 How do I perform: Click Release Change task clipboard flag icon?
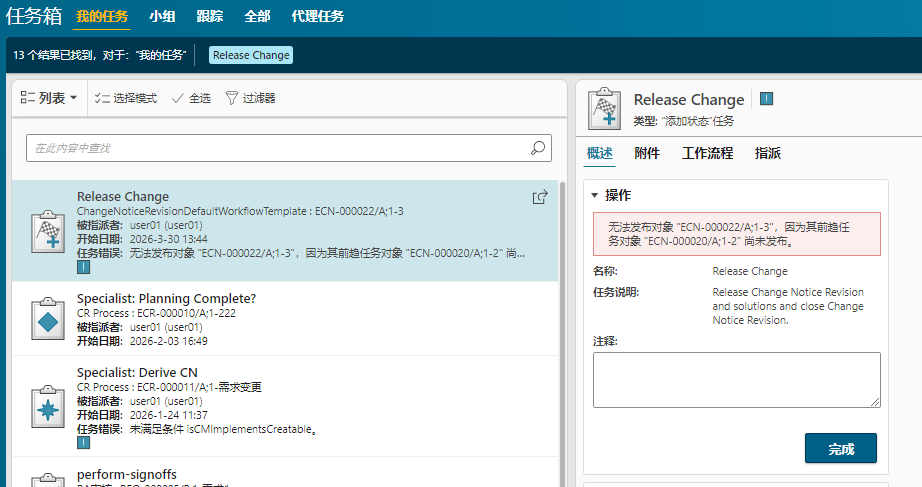(45, 231)
